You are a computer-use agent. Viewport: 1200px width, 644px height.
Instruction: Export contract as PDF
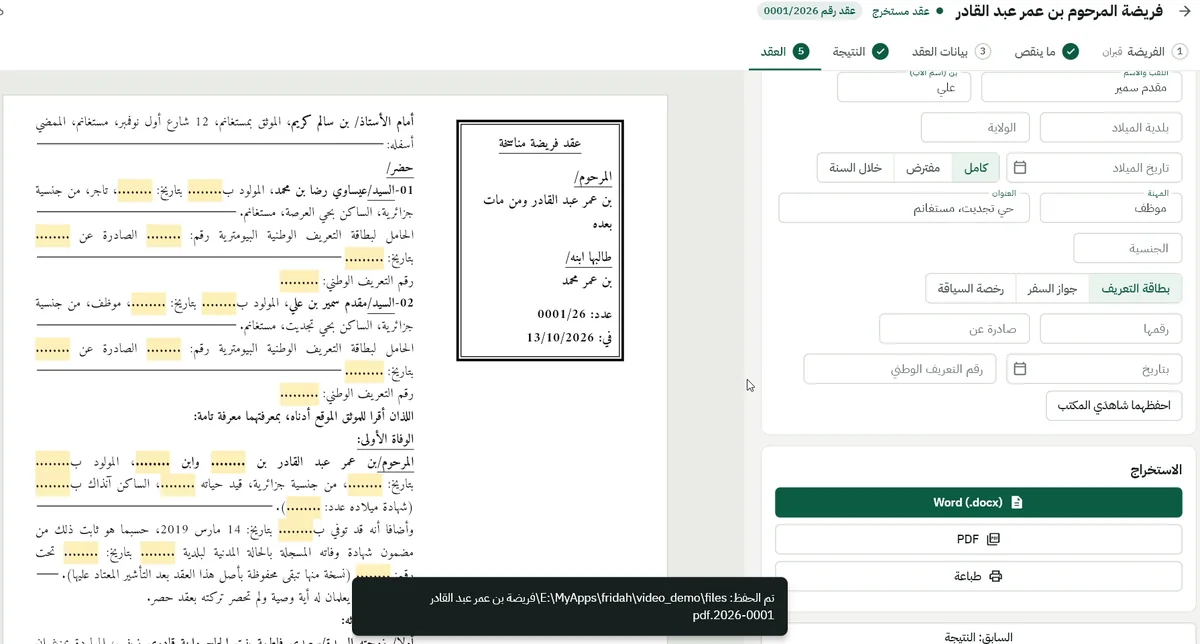pyautogui.click(x=978, y=539)
